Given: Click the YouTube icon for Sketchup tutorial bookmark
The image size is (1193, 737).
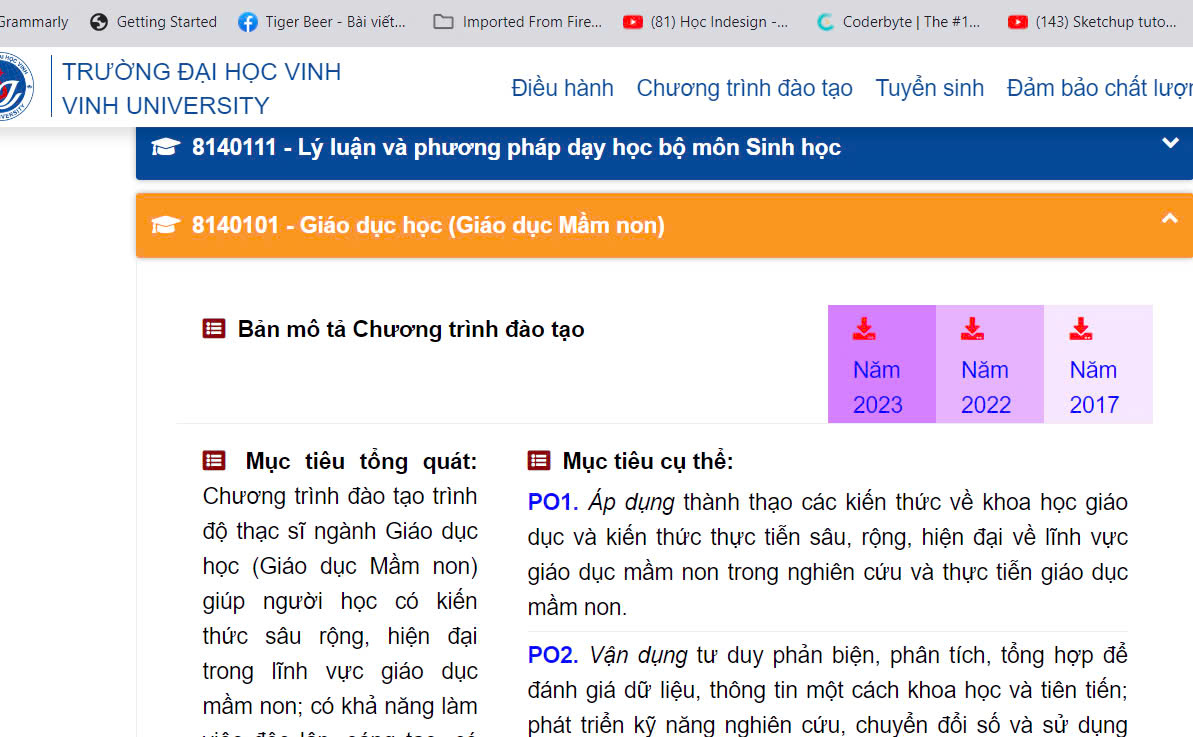Looking at the screenshot, I should click(1017, 22).
